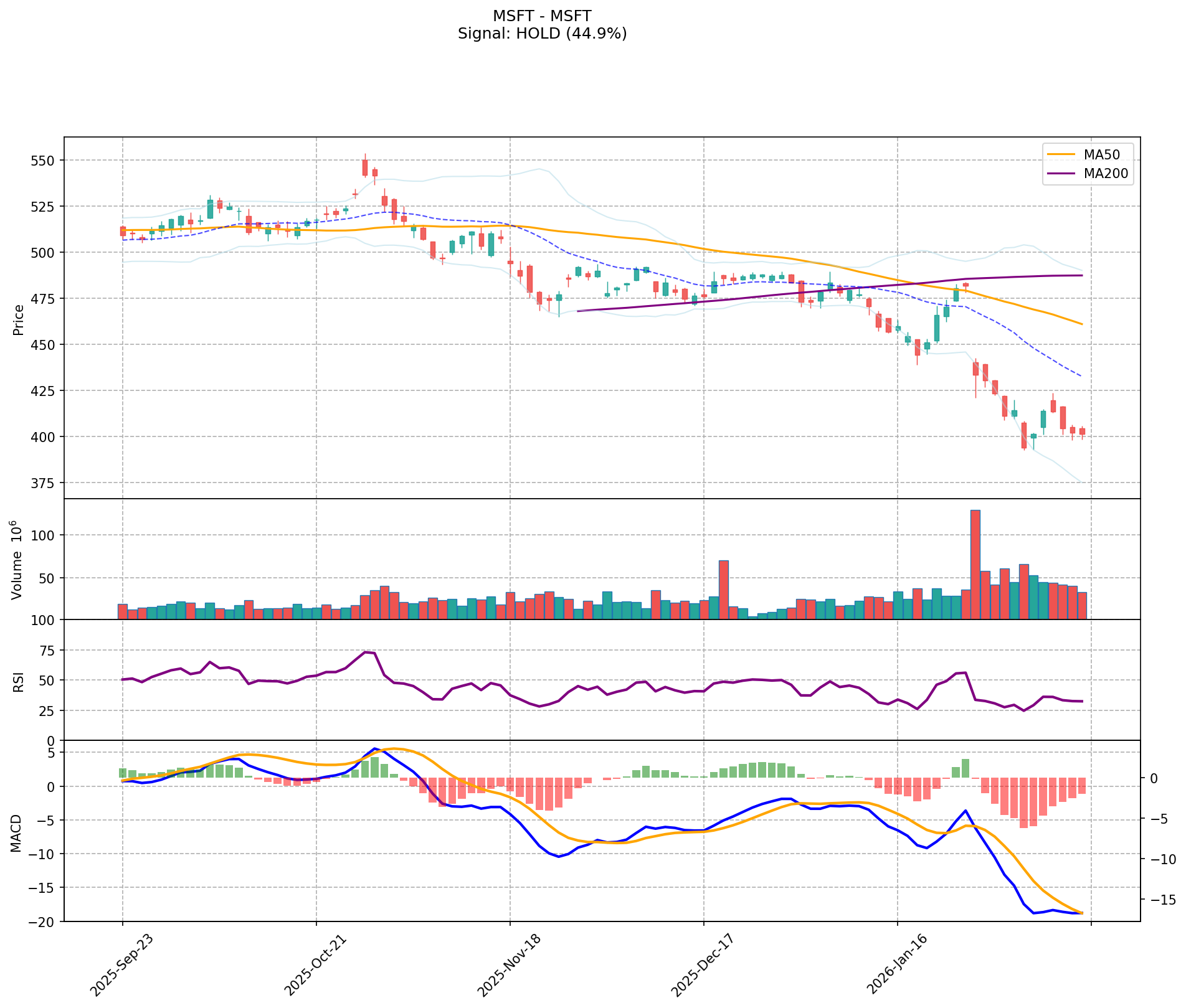The height and width of the screenshot is (1008, 1186).
Task: Click the Price y-axis label
Action: (x=19, y=319)
